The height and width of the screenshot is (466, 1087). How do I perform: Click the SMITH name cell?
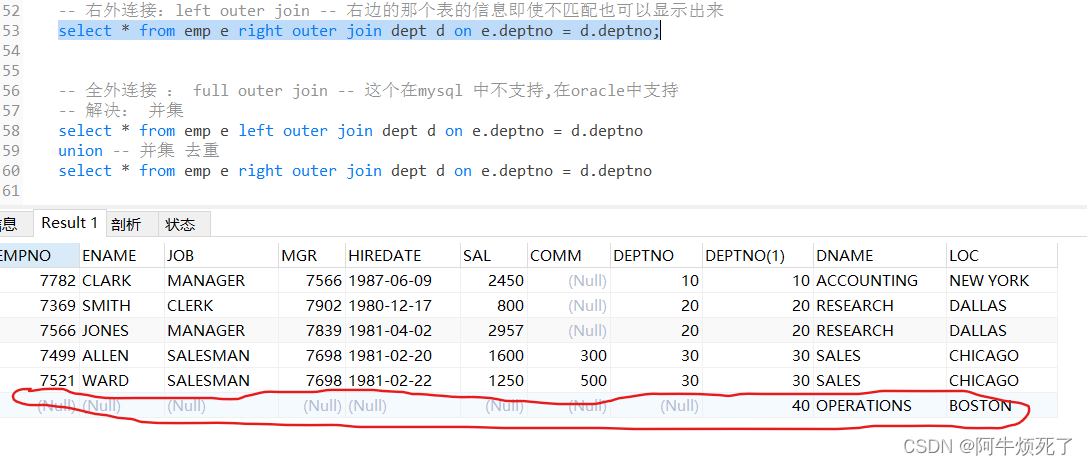point(121,305)
